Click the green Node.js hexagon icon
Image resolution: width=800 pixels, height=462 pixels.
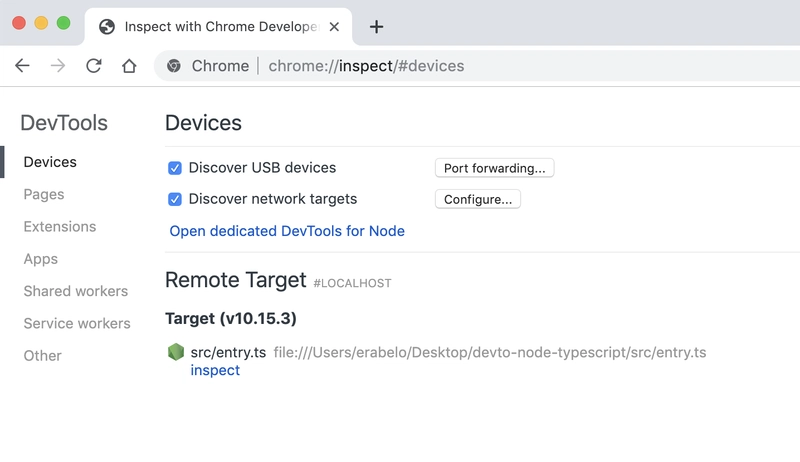[x=176, y=352]
